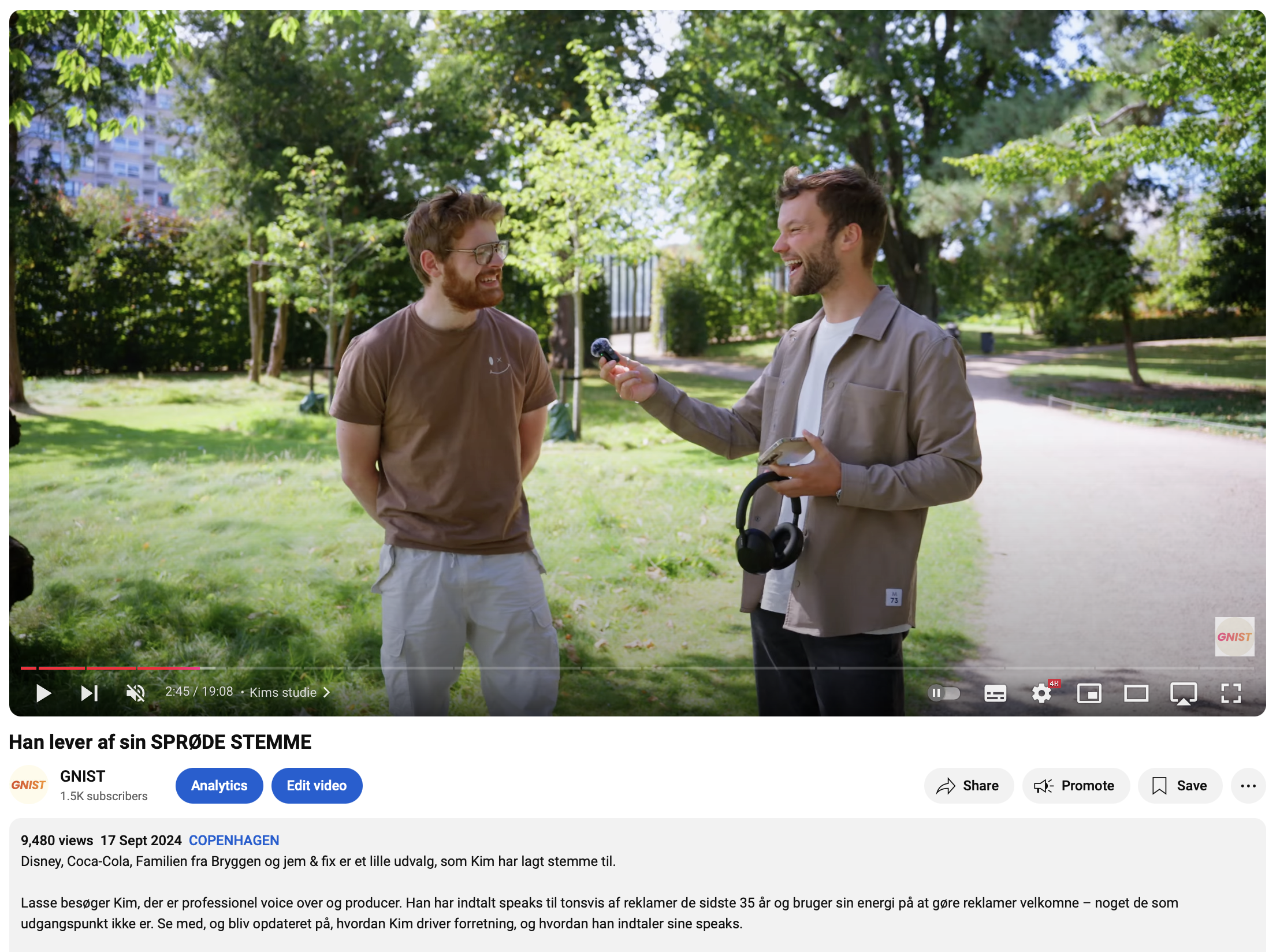Click the Edit video button
Viewport: 1280px width, 952px height.
[317, 786]
